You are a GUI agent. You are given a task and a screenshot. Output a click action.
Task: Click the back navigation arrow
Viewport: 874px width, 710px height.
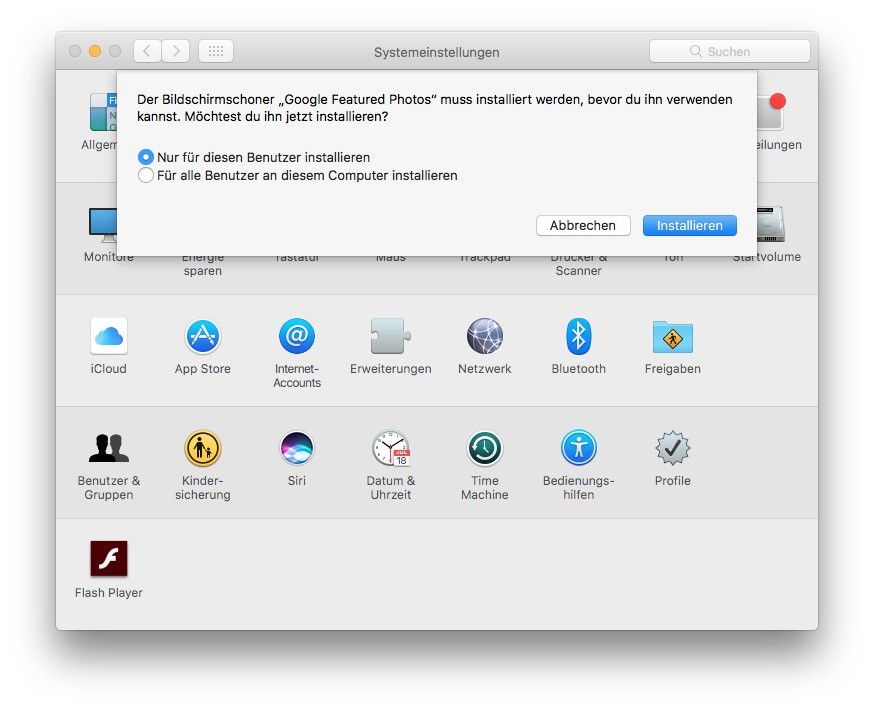[x=146, y=51]
